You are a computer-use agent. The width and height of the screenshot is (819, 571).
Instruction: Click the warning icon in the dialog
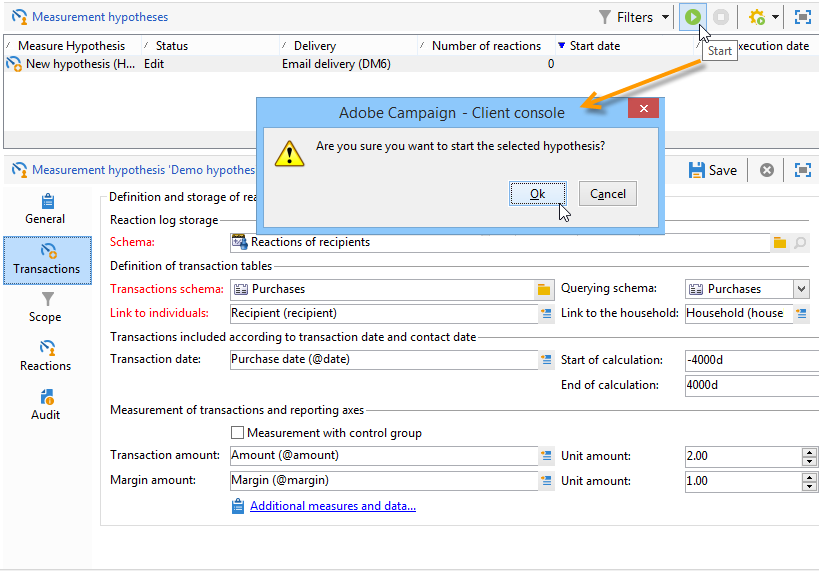click(x=289, y=154)
